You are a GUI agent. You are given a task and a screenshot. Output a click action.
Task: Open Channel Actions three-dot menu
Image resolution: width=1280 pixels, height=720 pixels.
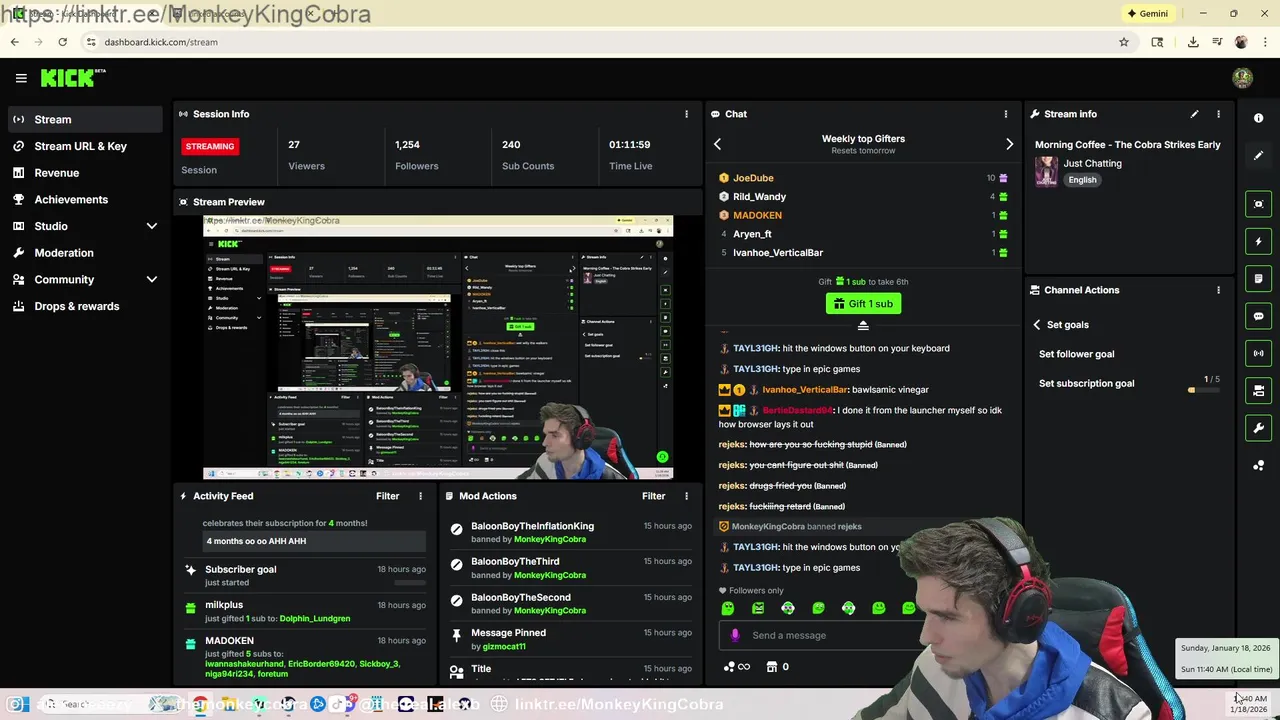[1218, 290]
